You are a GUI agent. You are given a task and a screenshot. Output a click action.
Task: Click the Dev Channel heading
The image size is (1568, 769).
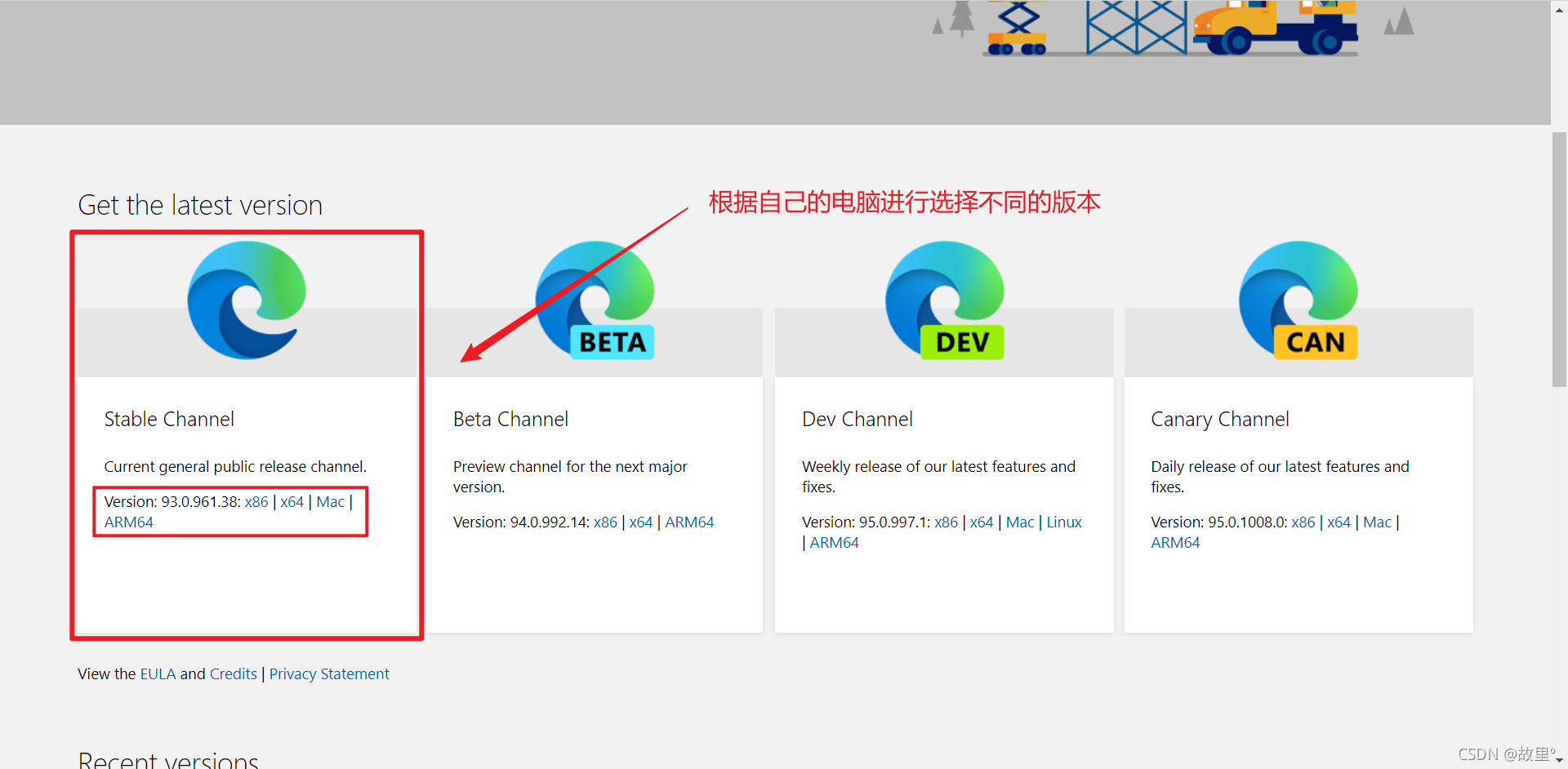857,420
